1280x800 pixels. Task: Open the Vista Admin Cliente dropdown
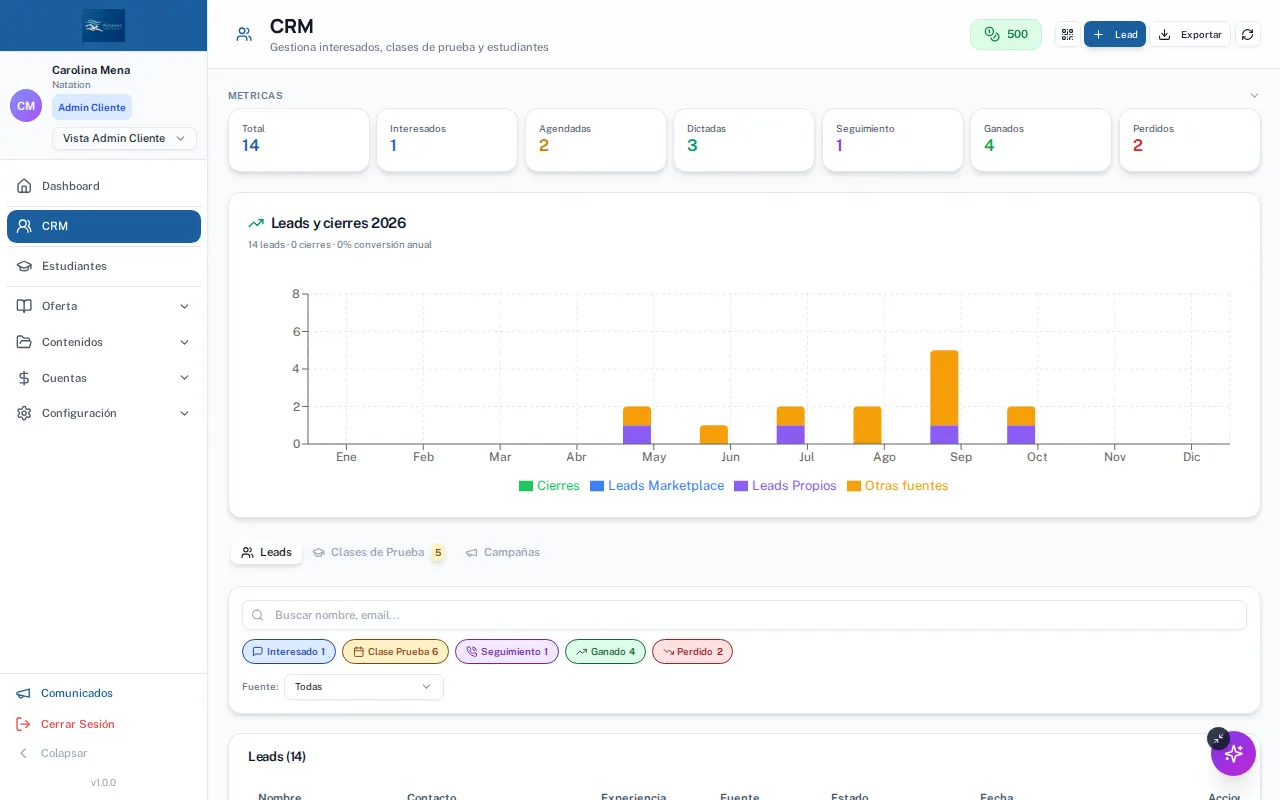click(x=124, y=138)
